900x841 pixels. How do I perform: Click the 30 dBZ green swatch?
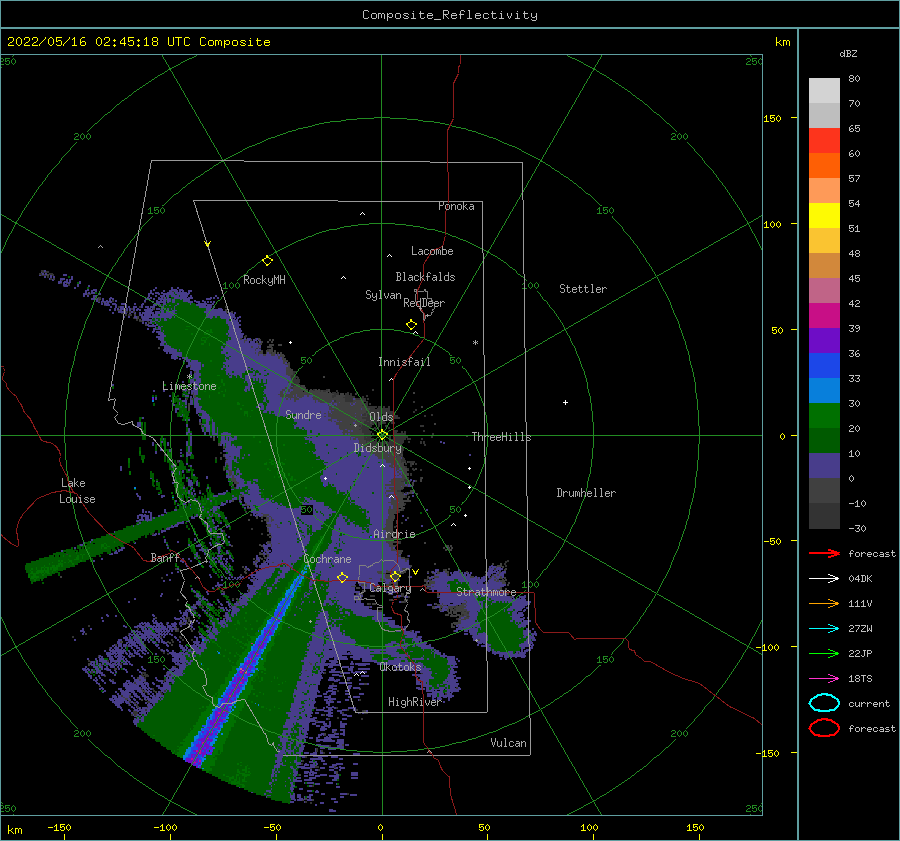pyautogui.click(x=824, y=415)
